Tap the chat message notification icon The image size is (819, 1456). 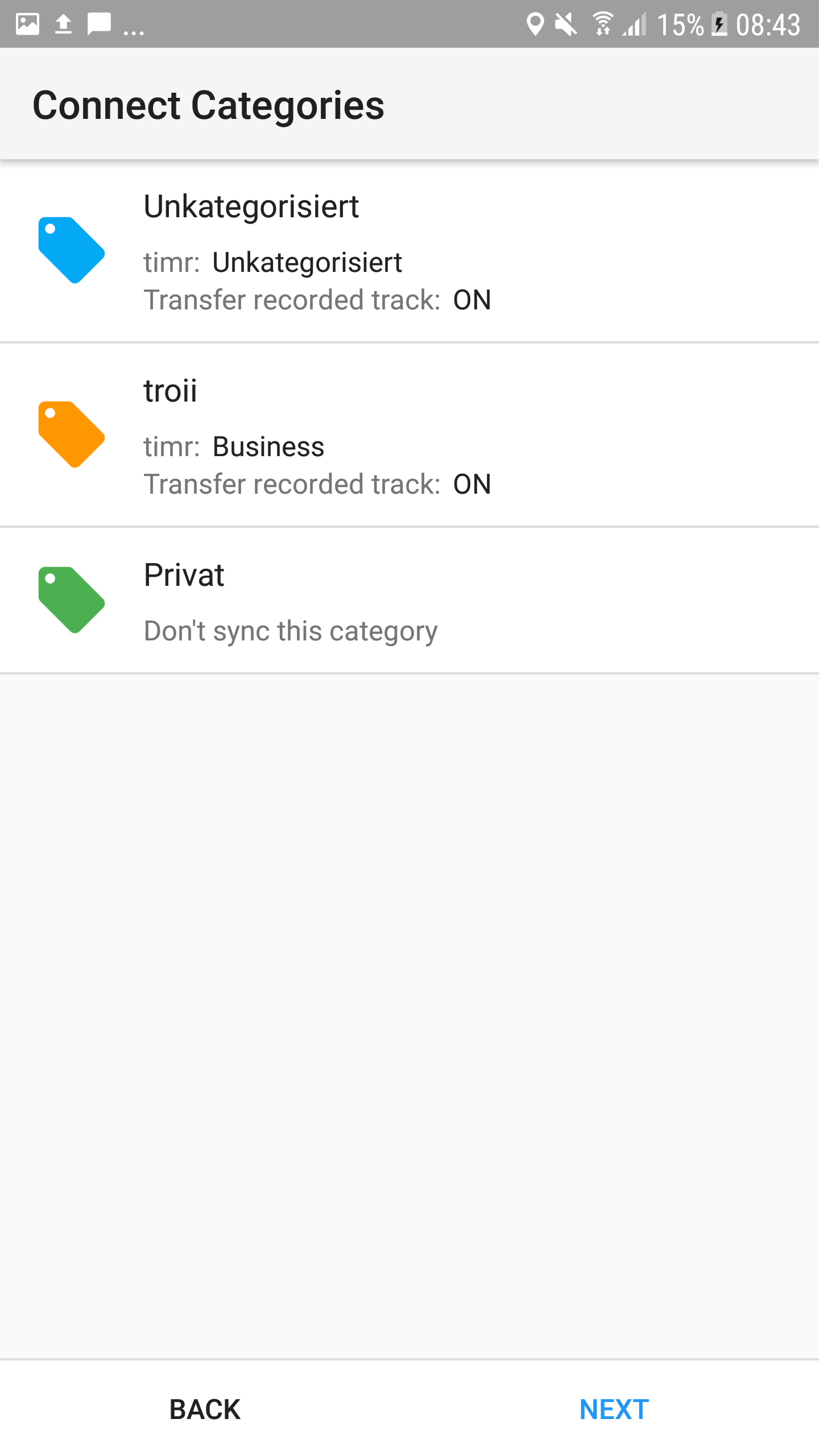(99, 24)
